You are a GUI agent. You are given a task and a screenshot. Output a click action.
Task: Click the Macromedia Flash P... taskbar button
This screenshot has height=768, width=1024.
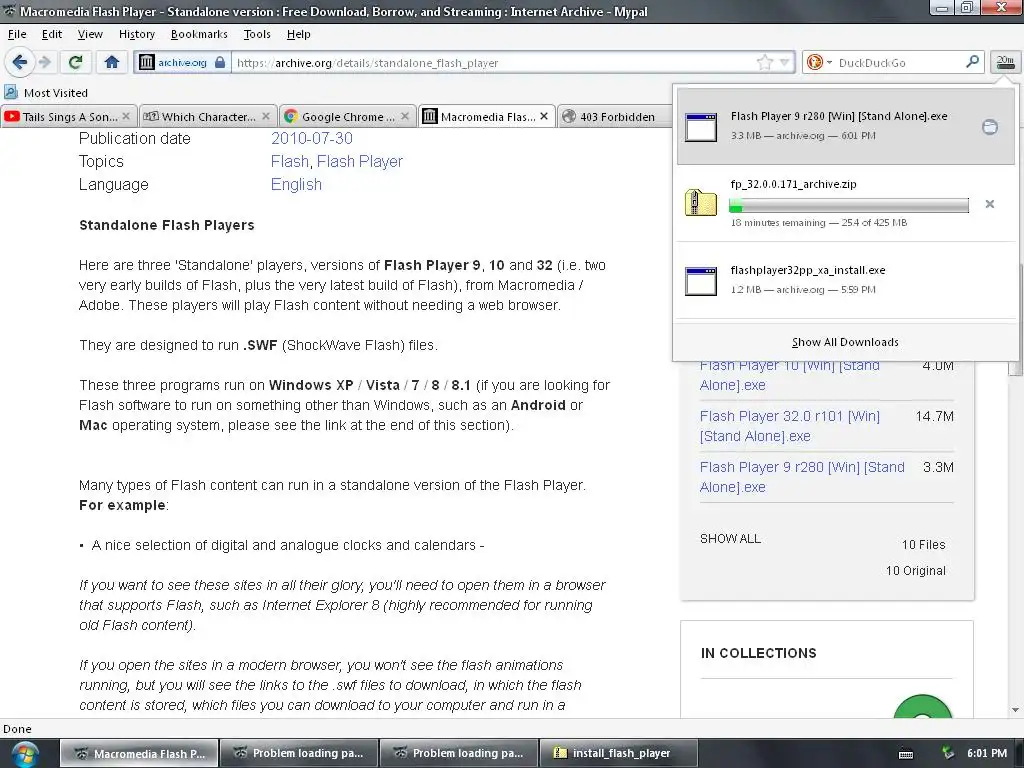click(x=139, y=753)
